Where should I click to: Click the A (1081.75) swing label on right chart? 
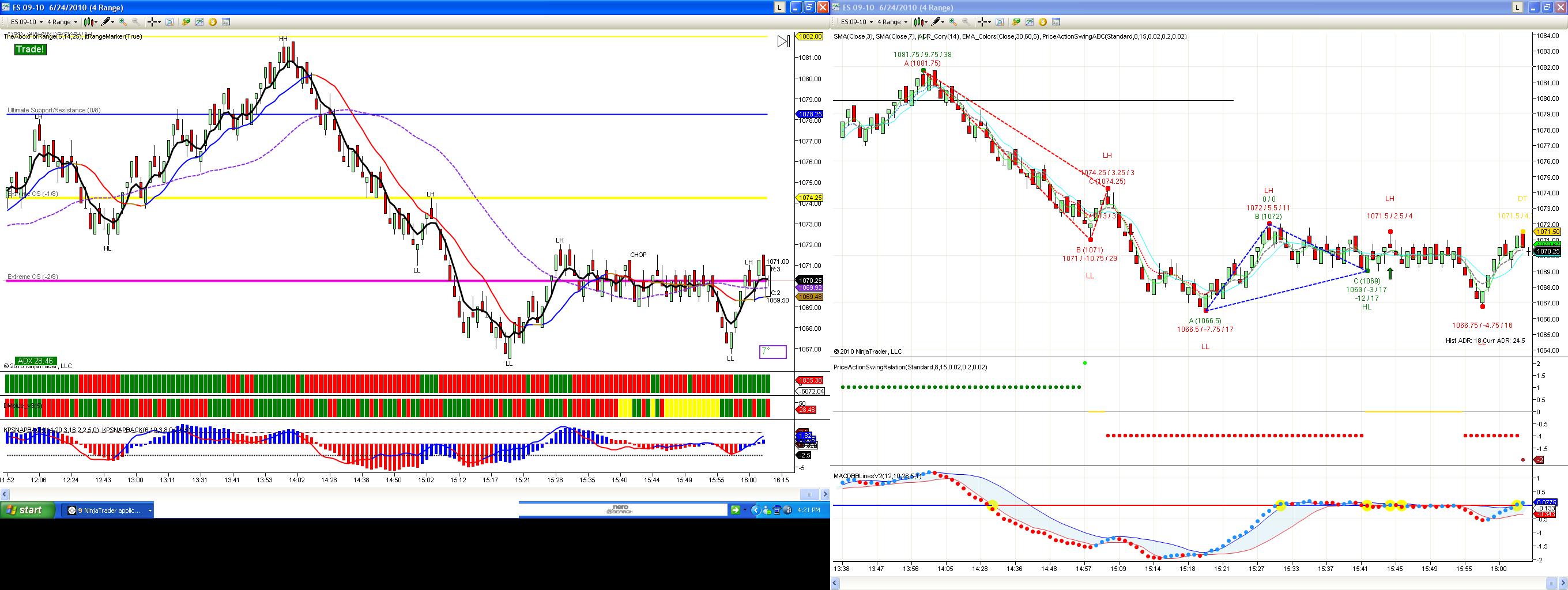922,63
